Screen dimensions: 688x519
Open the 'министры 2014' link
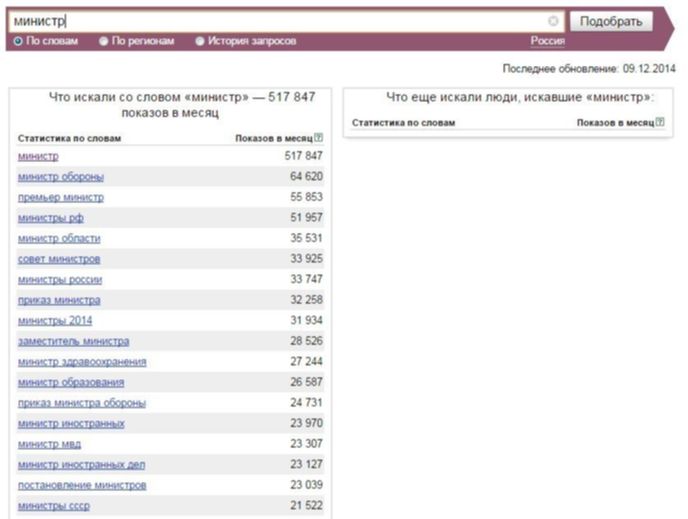[55, 321]
